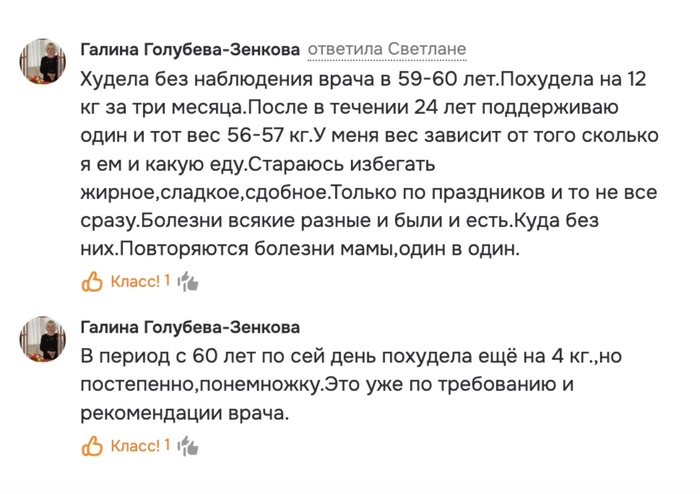Open the grey reactions icon under second comment

pyautogui.click(x=187, y=445)
